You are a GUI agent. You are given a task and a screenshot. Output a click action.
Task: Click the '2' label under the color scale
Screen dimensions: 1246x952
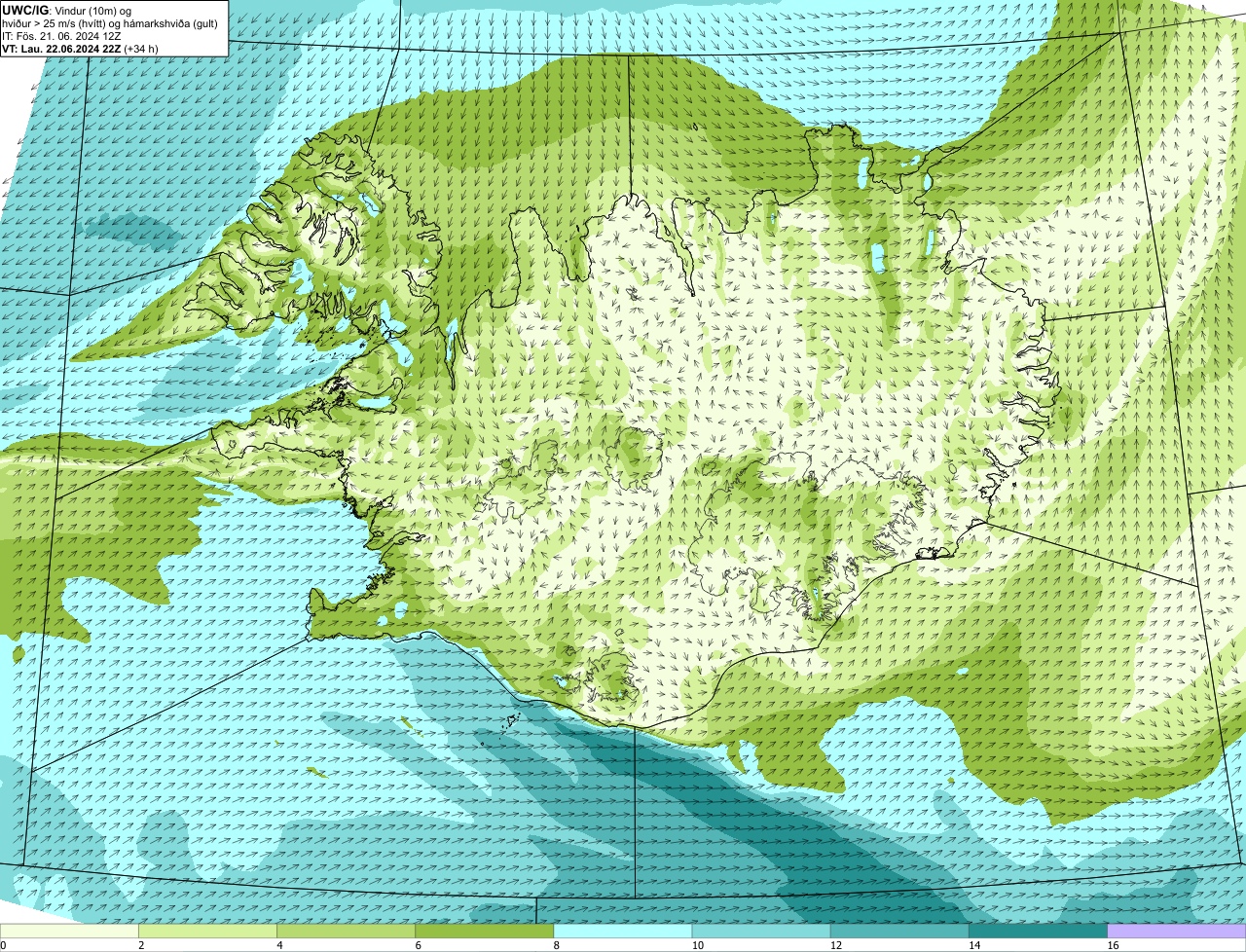click(141, 945)
